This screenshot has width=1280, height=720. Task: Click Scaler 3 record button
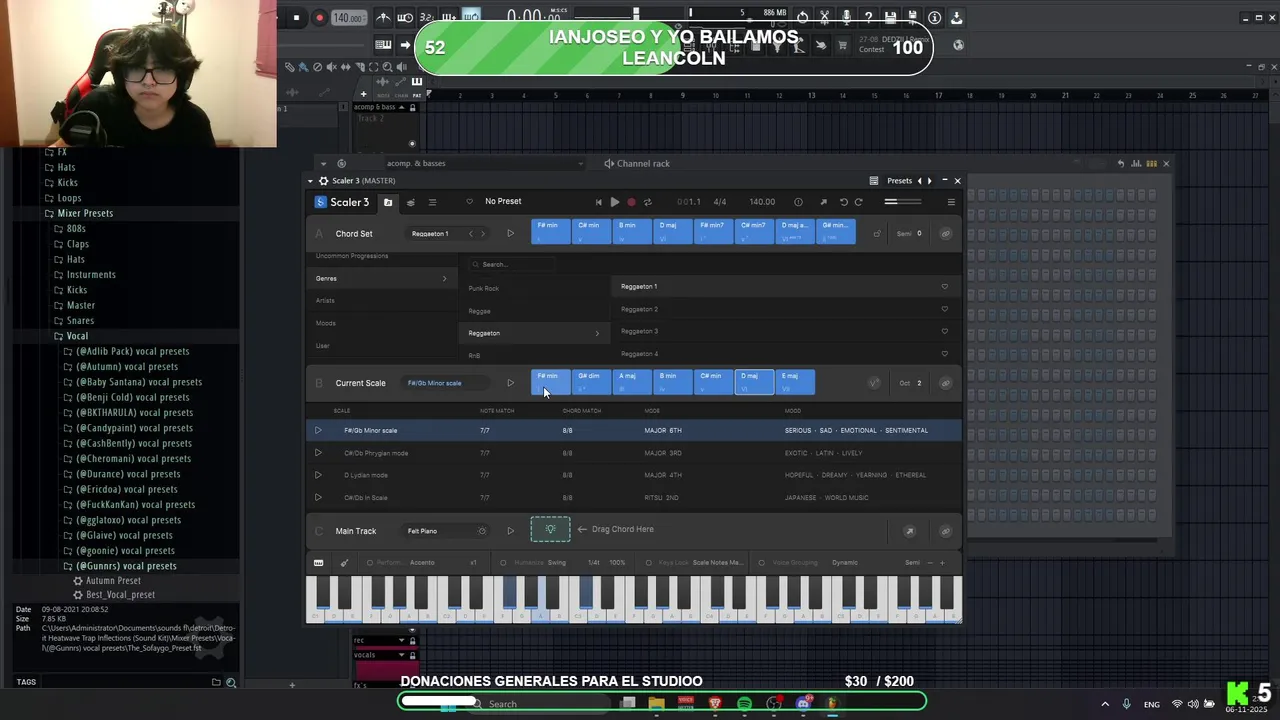click(631, 202)
